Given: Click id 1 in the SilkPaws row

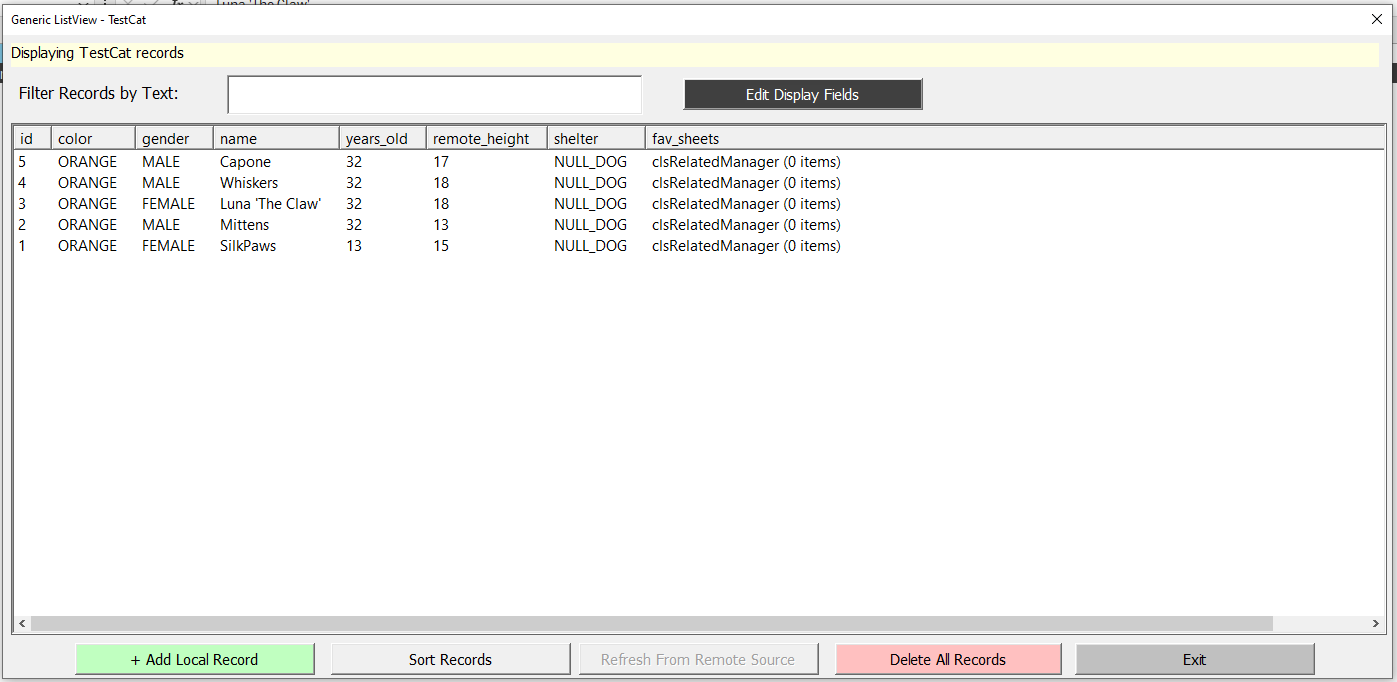Looking at the screenshot, I should point(23,246).
